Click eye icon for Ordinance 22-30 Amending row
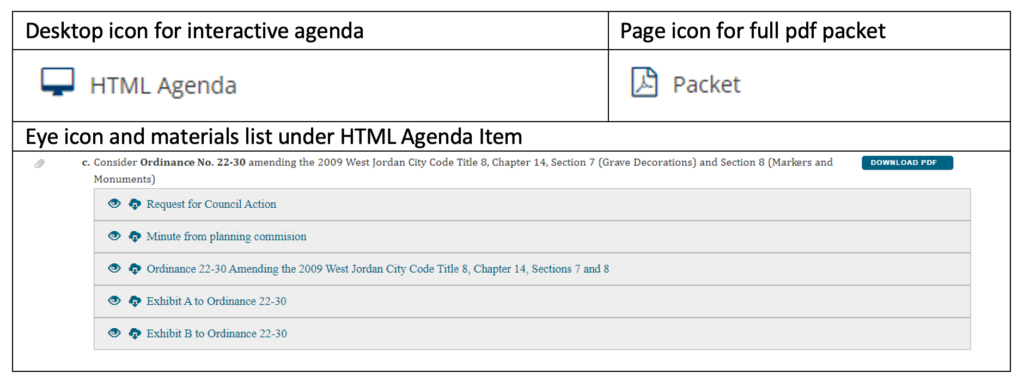The height and width of the screenshot is (385, 1024). (x=114, y=268)
